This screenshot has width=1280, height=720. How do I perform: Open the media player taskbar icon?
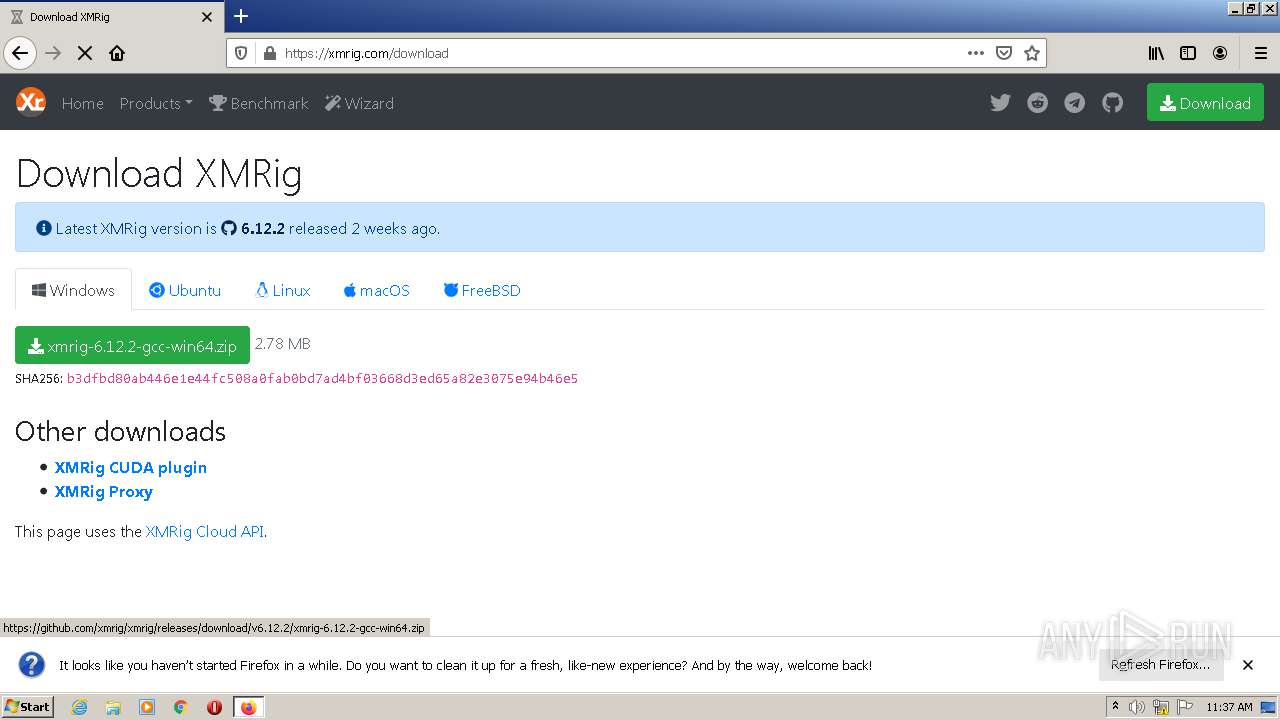[147, 707]
